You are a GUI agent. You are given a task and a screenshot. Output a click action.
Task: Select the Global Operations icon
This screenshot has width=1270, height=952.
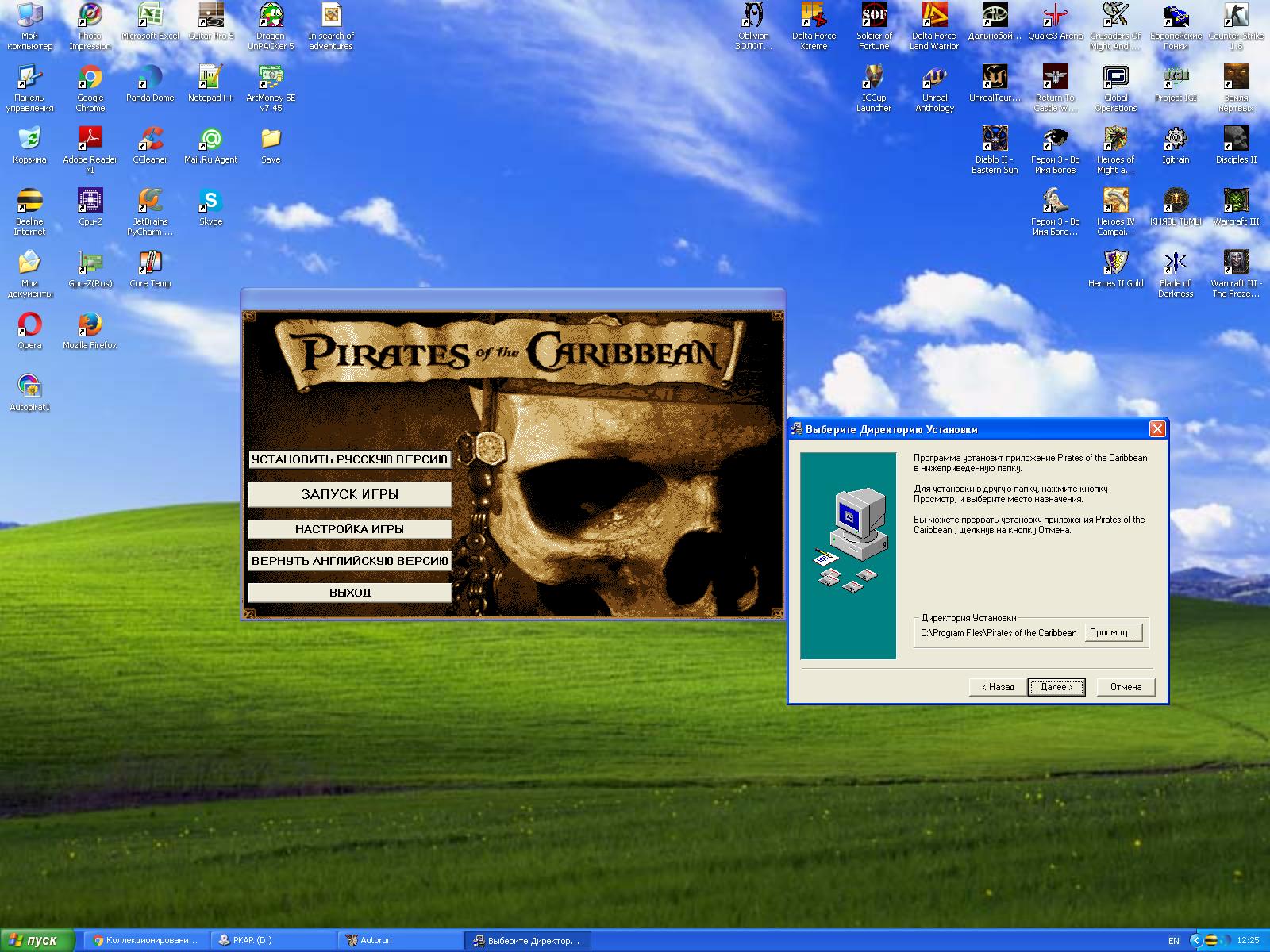coord(1115,88)
